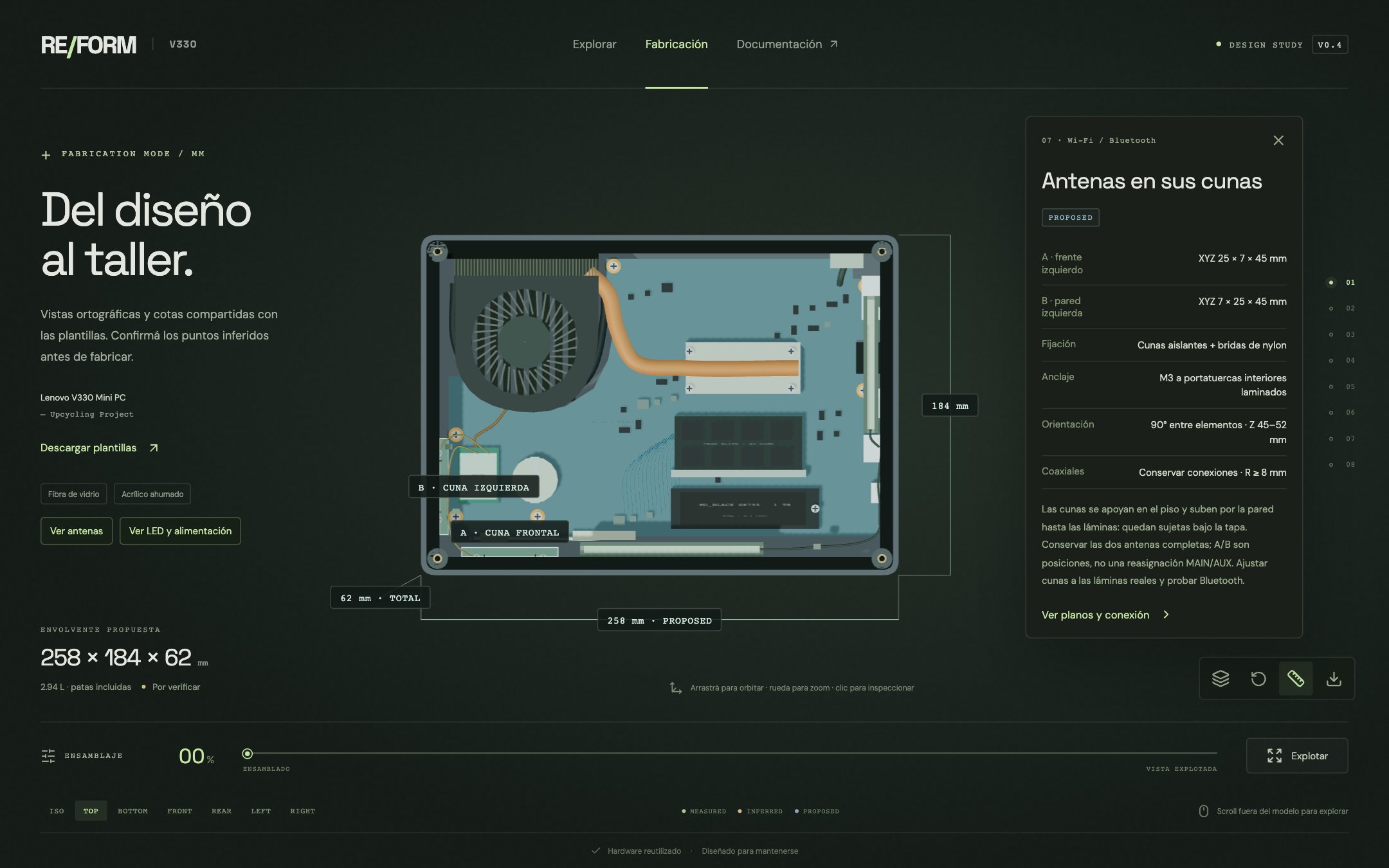This screenshot has width=1389, height=868.
Task: Click the RE/FORM logo
Action: (89, 45)
